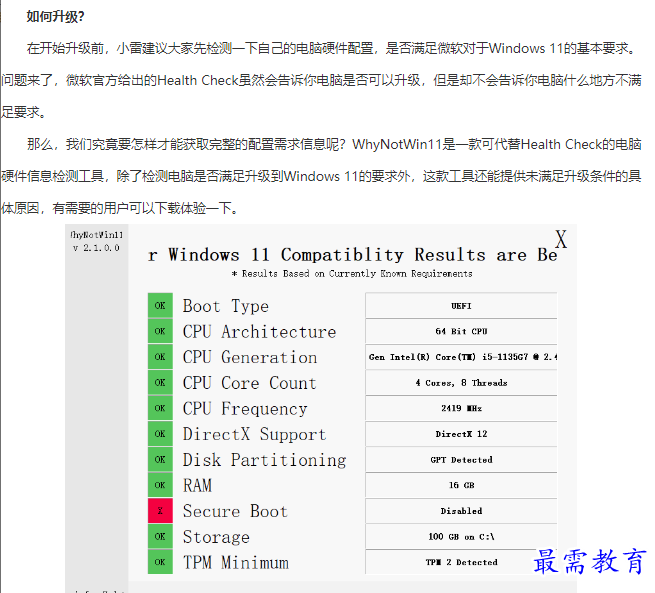Image resolution: width=655 pixels, height=593 pixels.
Task: Click the OK status box for Storage
Action: coord(160,537)
